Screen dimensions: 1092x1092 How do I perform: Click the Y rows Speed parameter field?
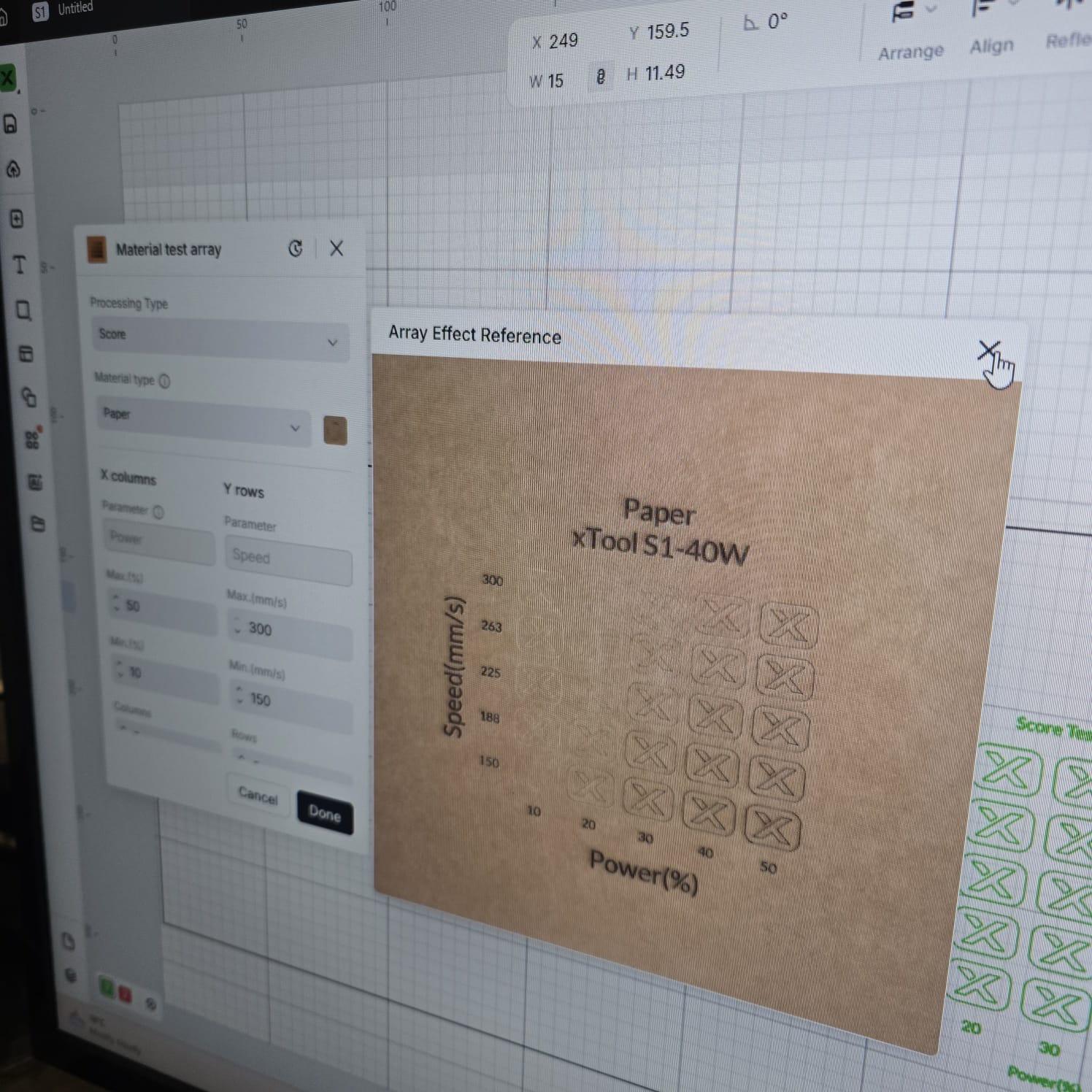point(288,561)
